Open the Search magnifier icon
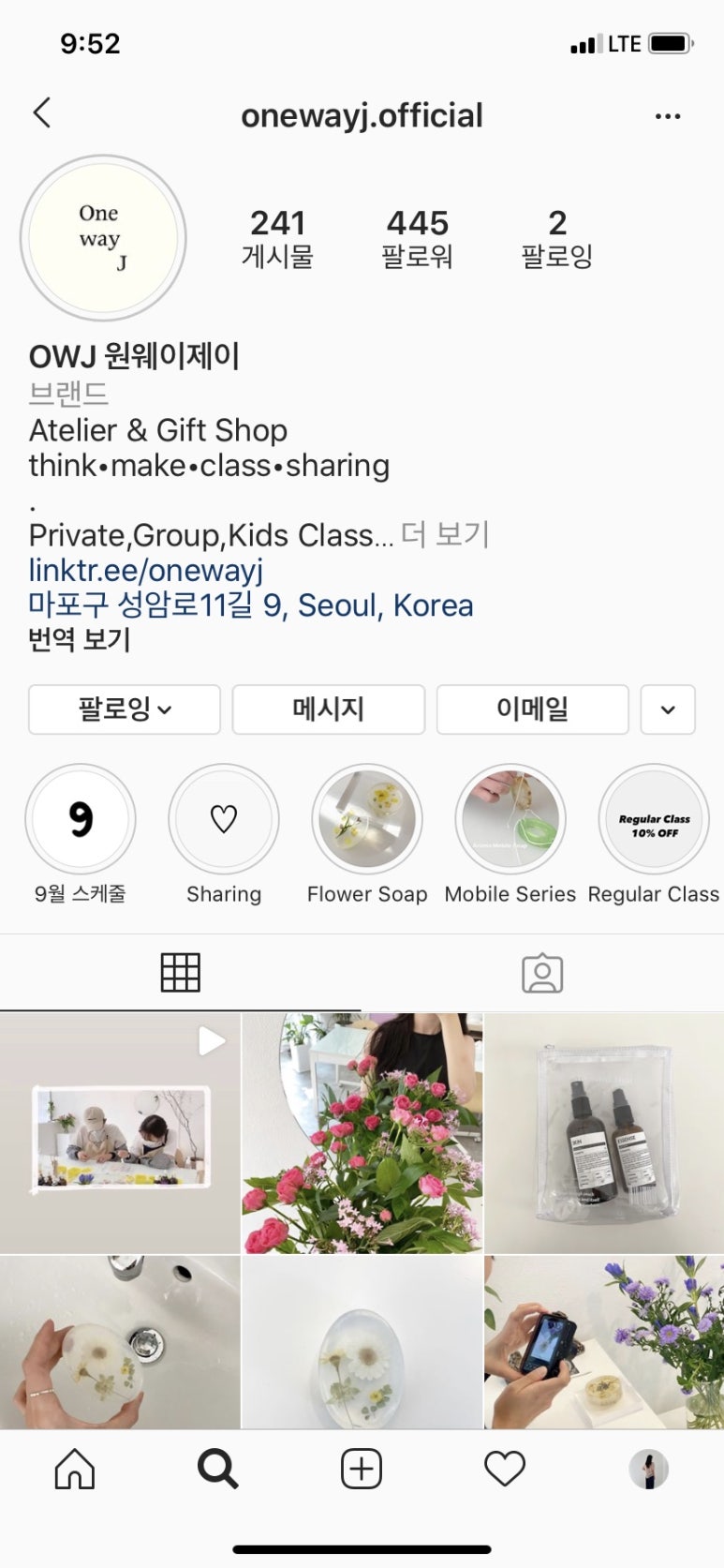 [x=218, y=1469]
